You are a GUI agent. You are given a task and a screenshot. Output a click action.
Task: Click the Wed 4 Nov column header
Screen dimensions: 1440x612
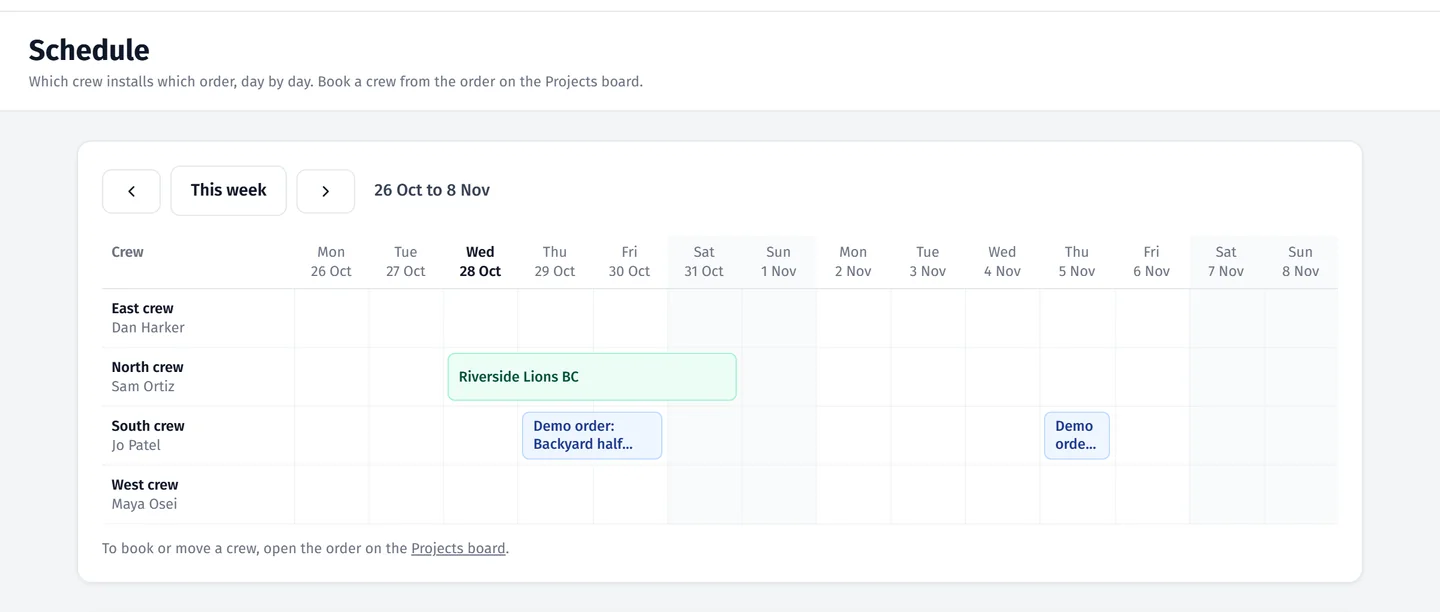pos(1002,262)
